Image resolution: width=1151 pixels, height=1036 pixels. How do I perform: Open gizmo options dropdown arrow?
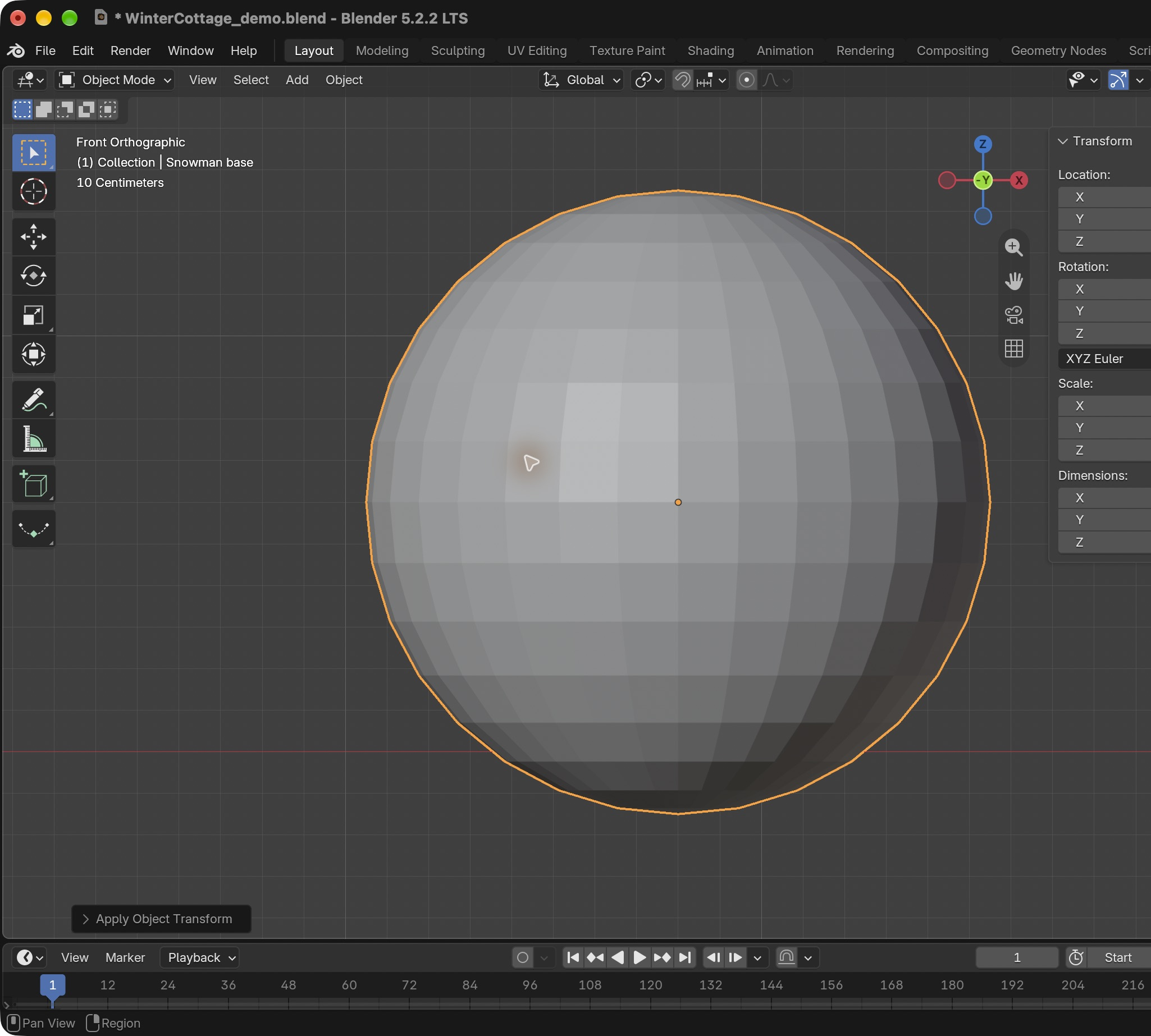[x=1140, y=80]
